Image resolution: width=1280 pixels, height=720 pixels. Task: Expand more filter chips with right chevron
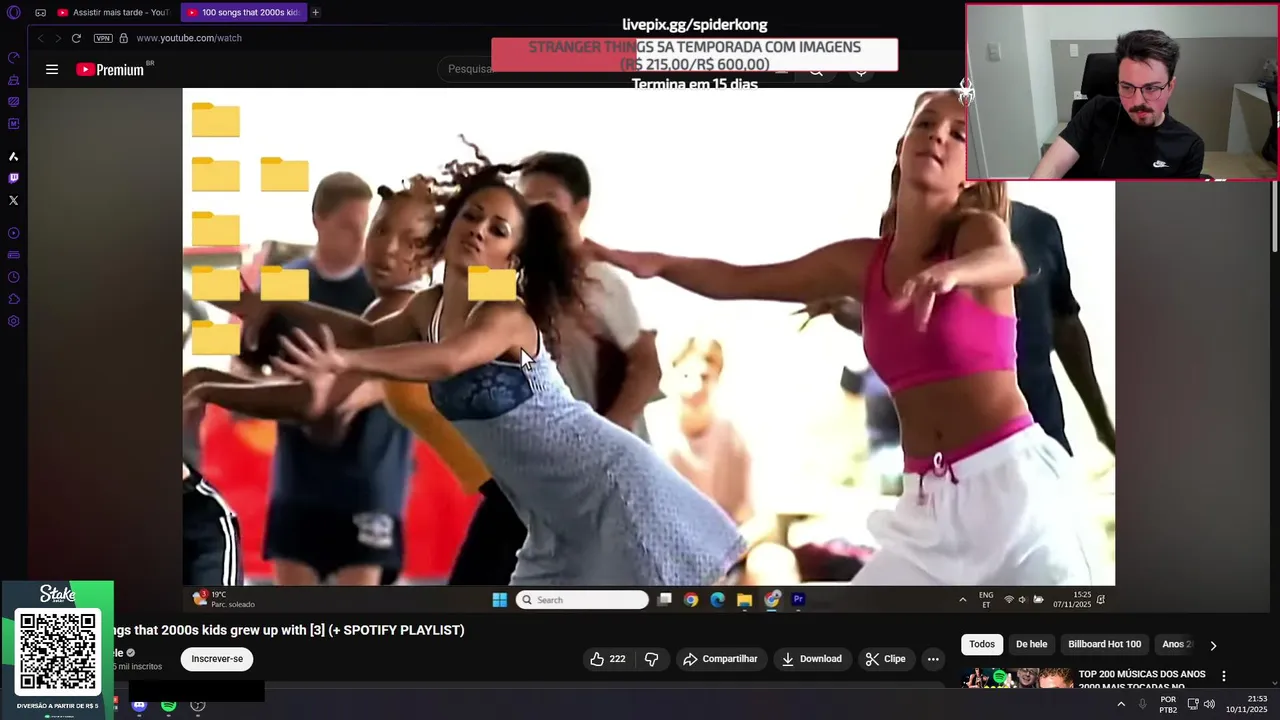[x=1213, y=646]
